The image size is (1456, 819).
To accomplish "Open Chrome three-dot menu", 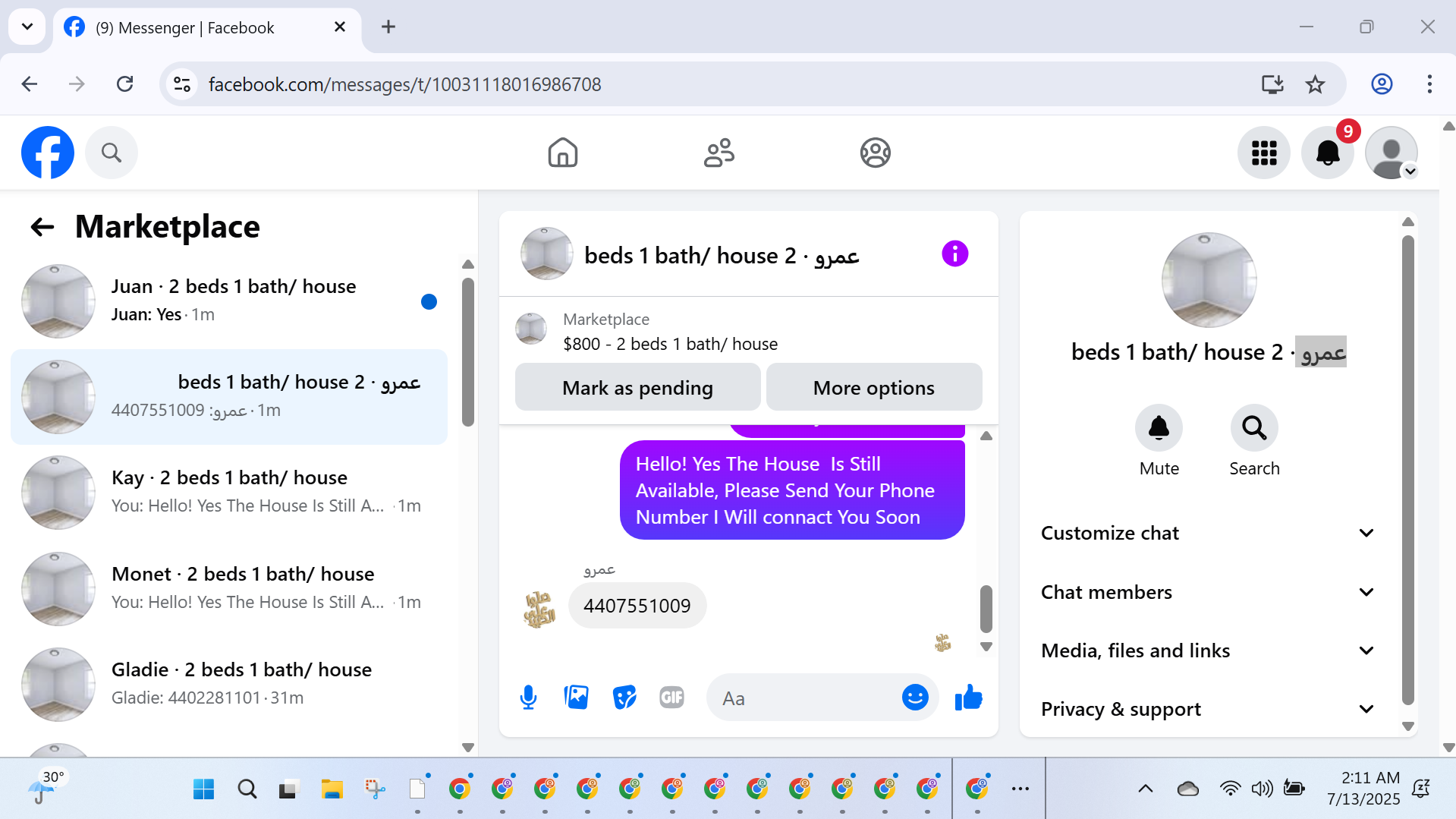I will pos(1429,84).
